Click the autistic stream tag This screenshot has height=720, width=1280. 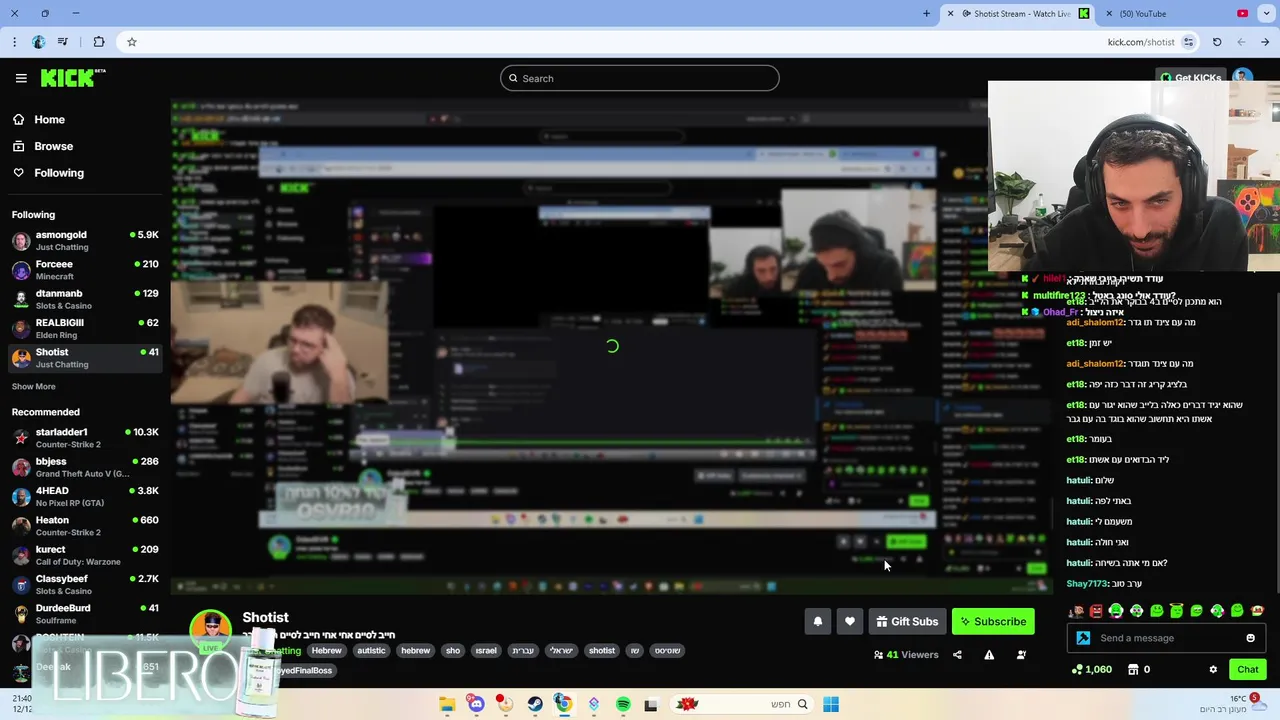pos(371,650)
